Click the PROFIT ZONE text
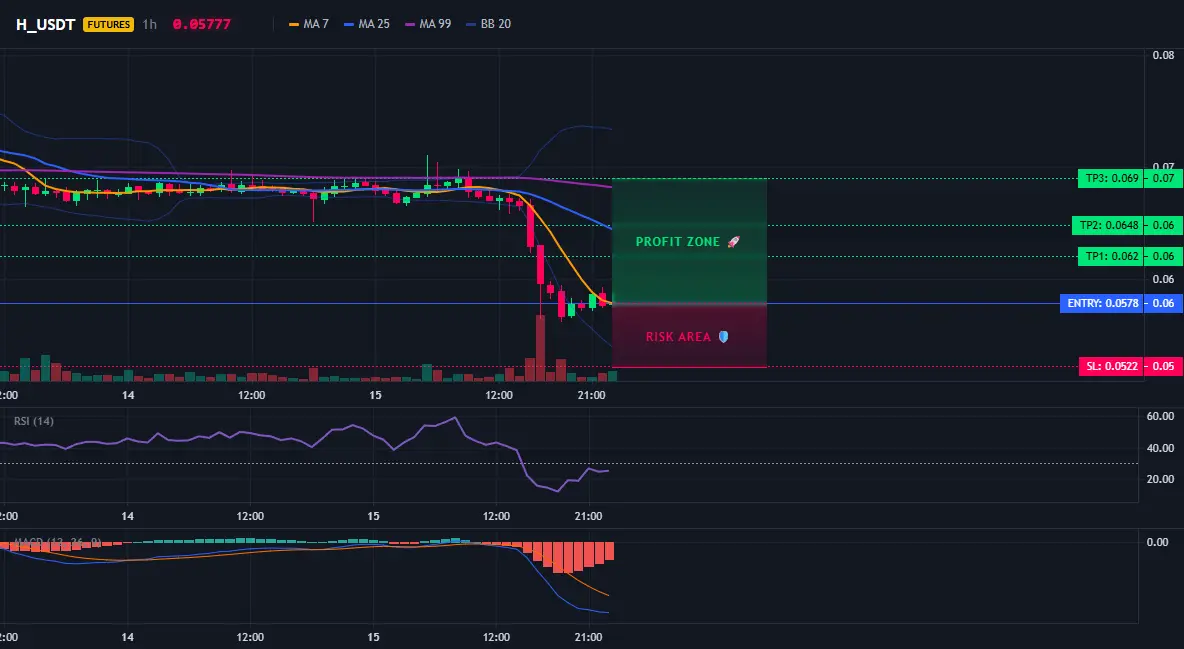The height and width of the screenshot is (649, 1184). [677, 242]
